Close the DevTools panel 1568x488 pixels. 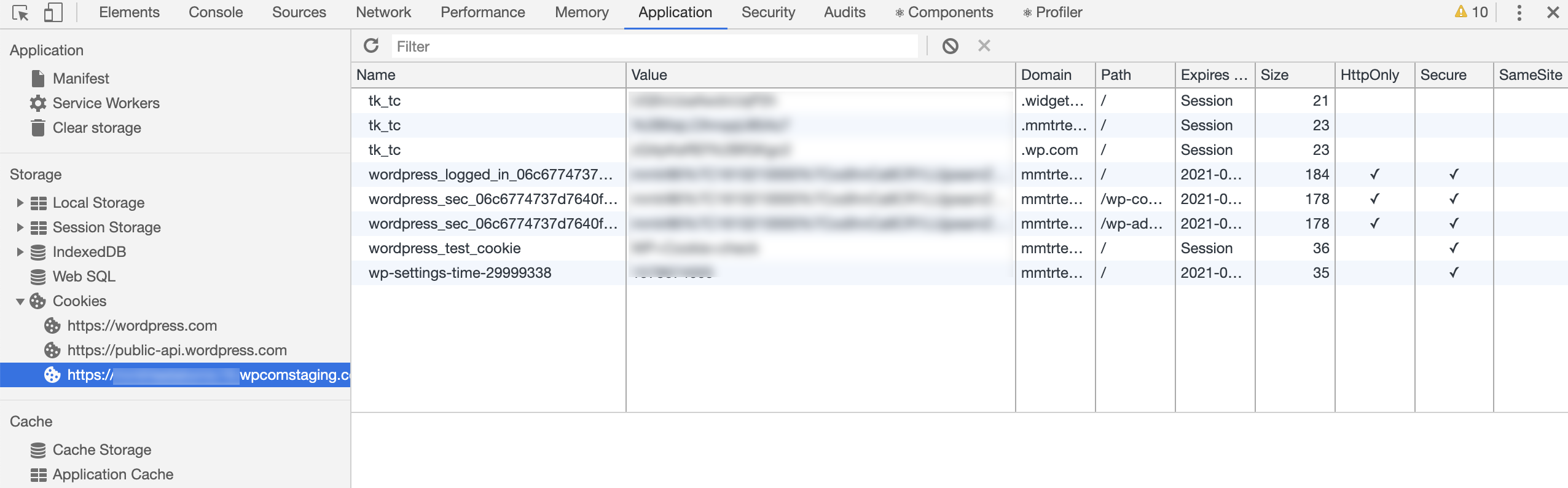1553,12
